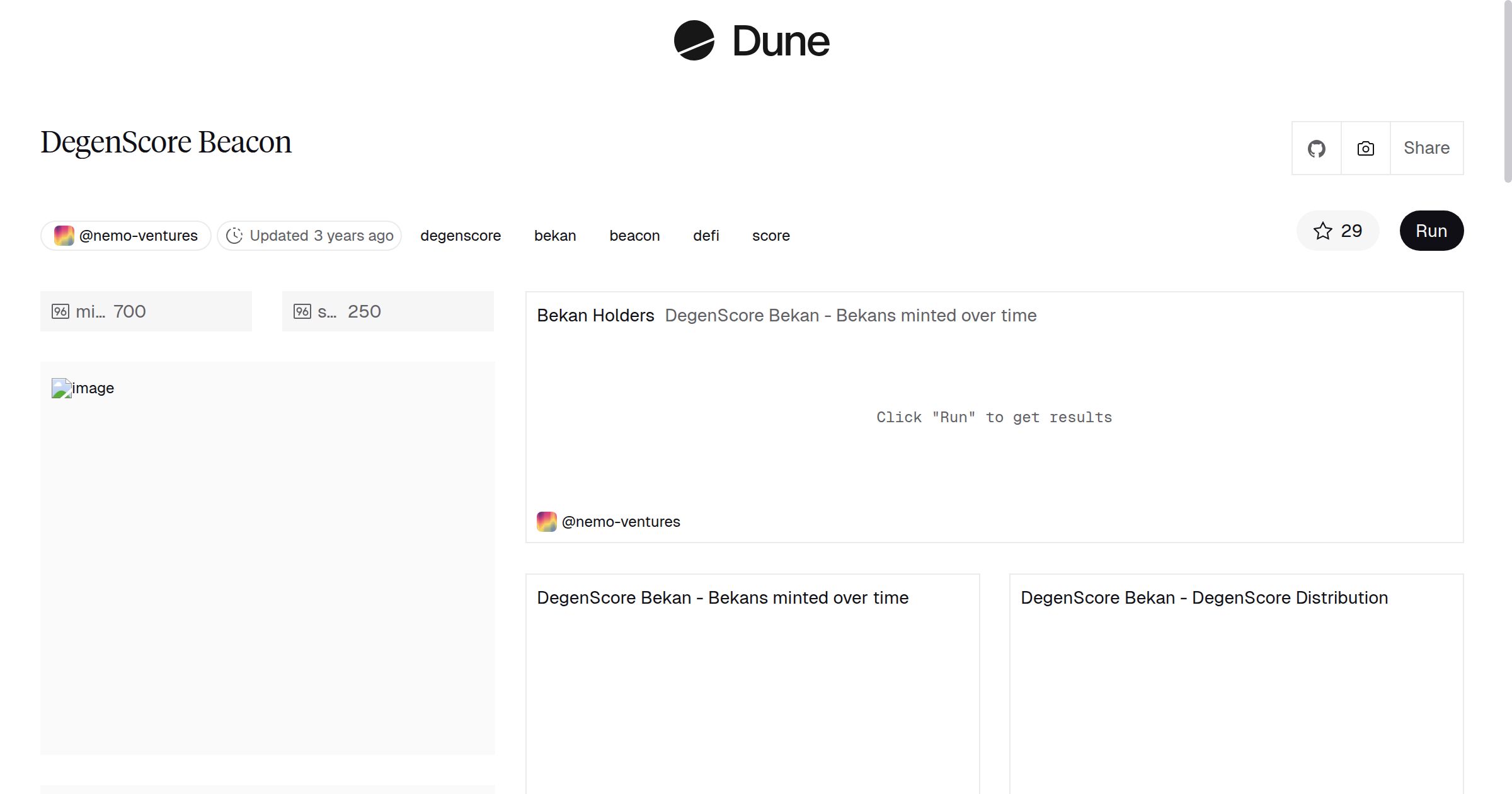Open 'DegenScore Bekan - Bekans minted over time' title

[723, 597]
